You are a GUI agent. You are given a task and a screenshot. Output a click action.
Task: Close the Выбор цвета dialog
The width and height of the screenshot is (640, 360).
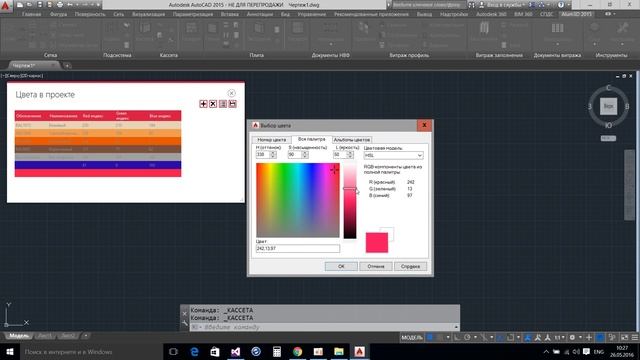[424, 125]
